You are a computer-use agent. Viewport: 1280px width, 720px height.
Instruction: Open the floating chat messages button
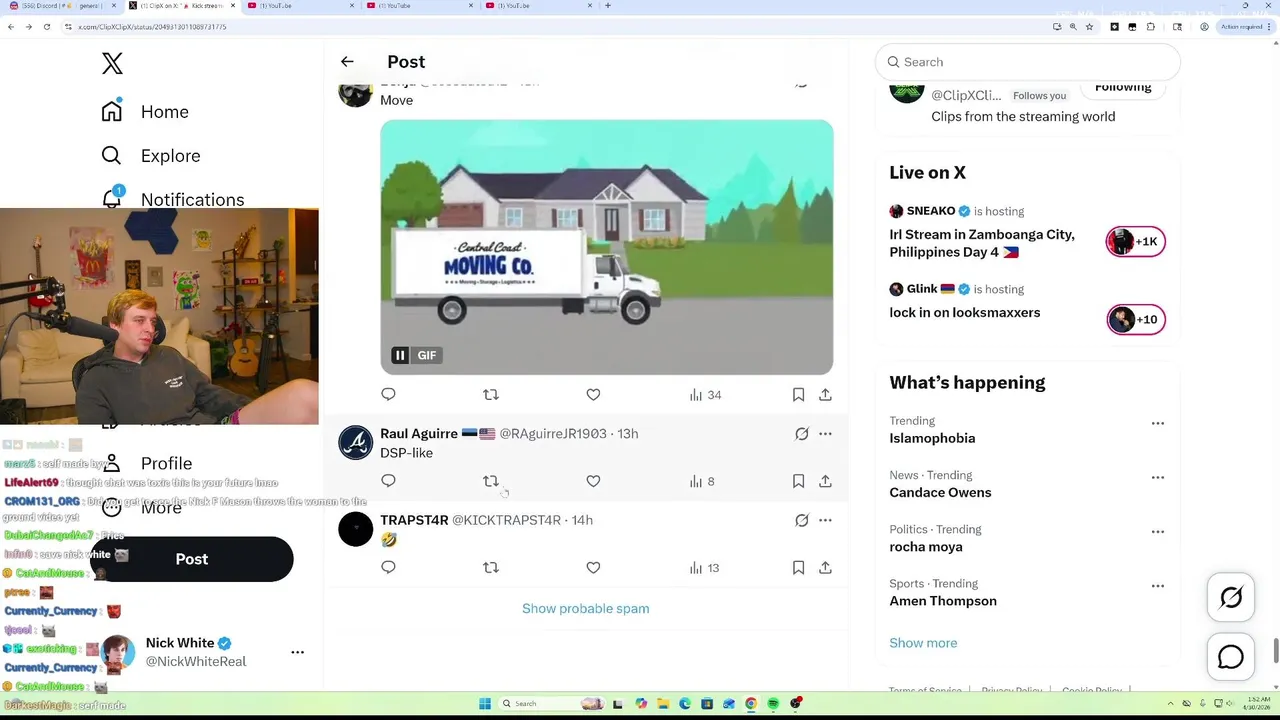1231,657
